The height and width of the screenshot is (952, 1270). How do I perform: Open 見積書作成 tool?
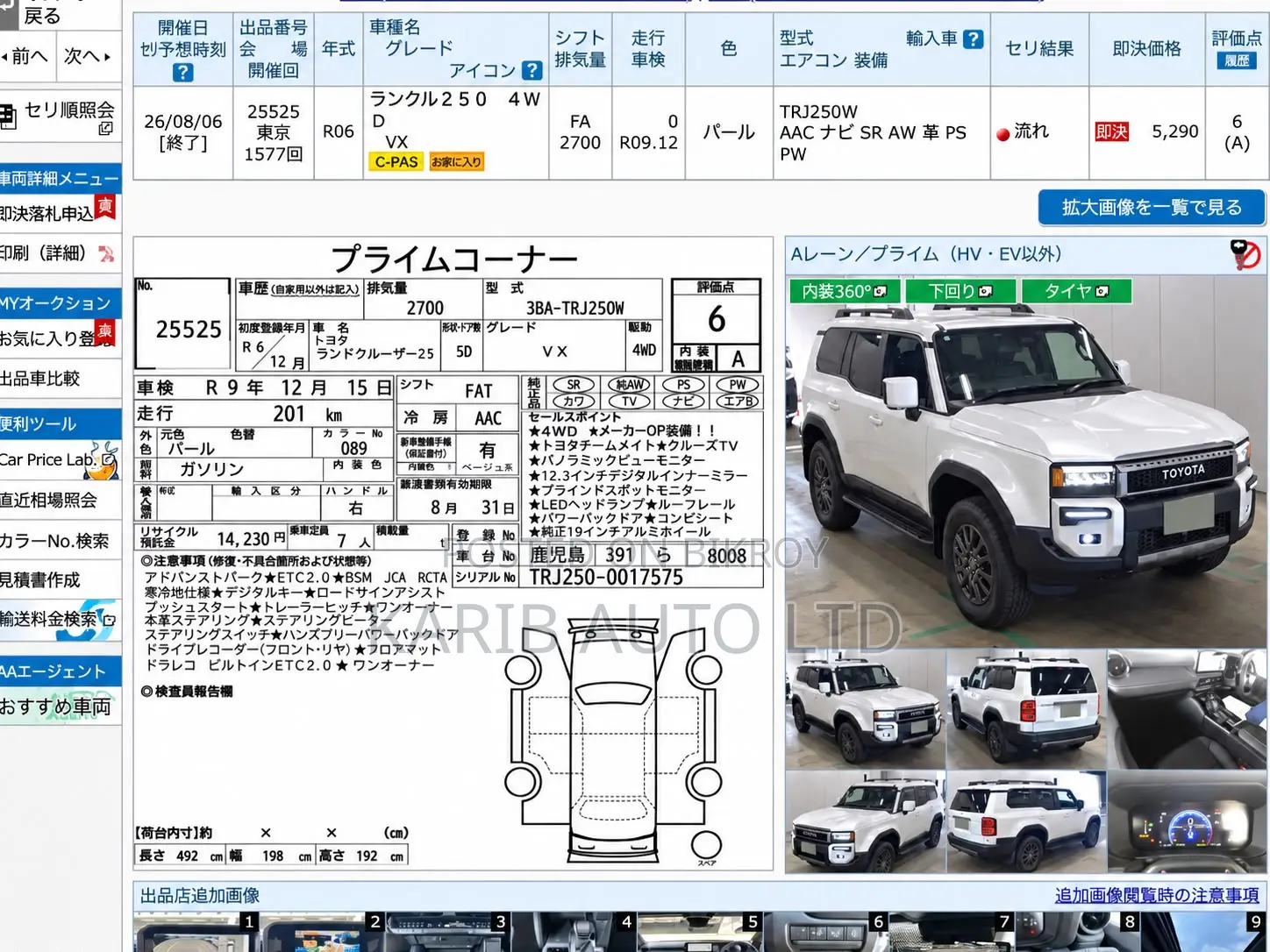(x=39, y=579)
